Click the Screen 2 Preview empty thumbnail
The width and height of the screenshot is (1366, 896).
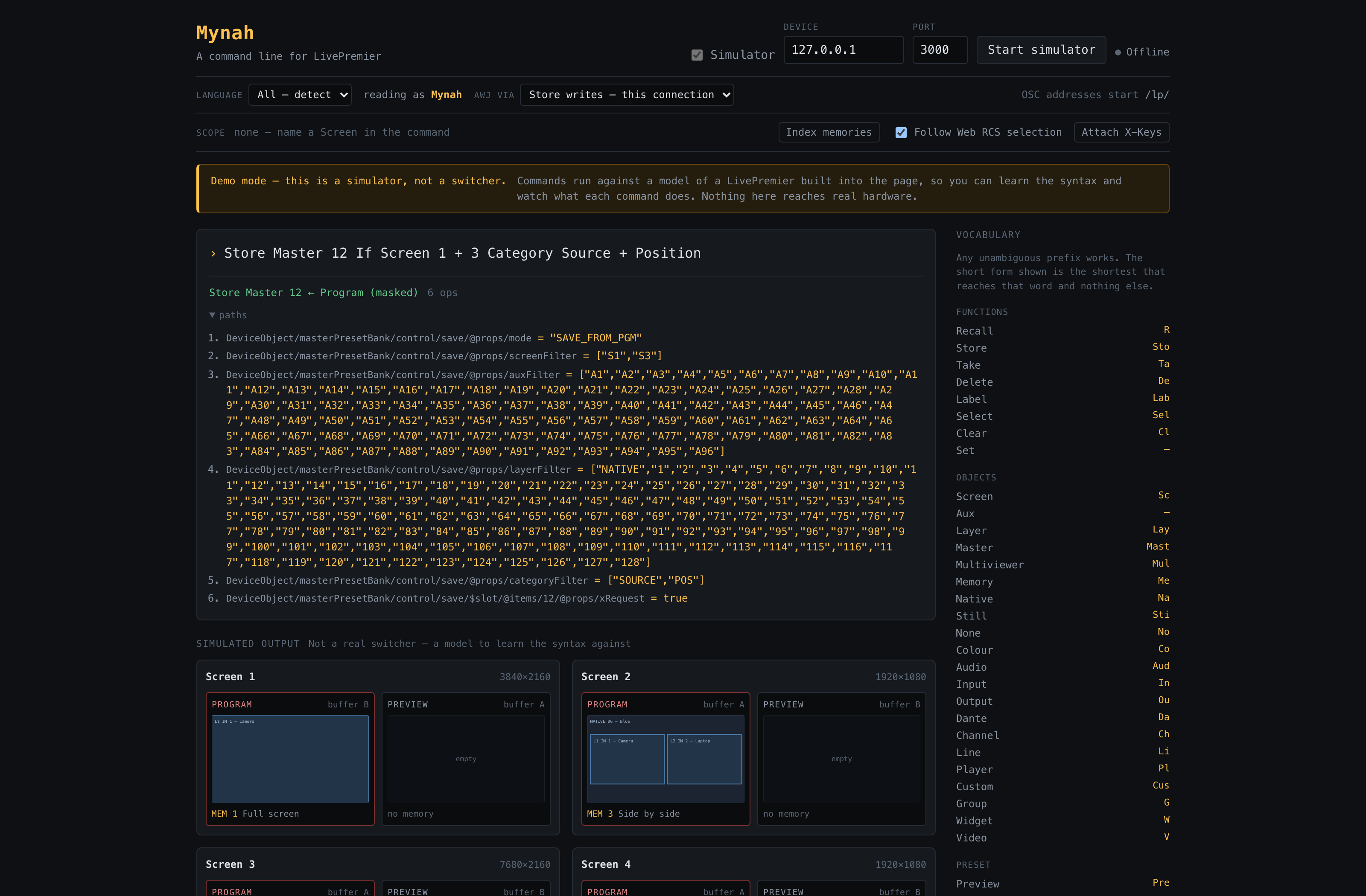coord(841,758)
